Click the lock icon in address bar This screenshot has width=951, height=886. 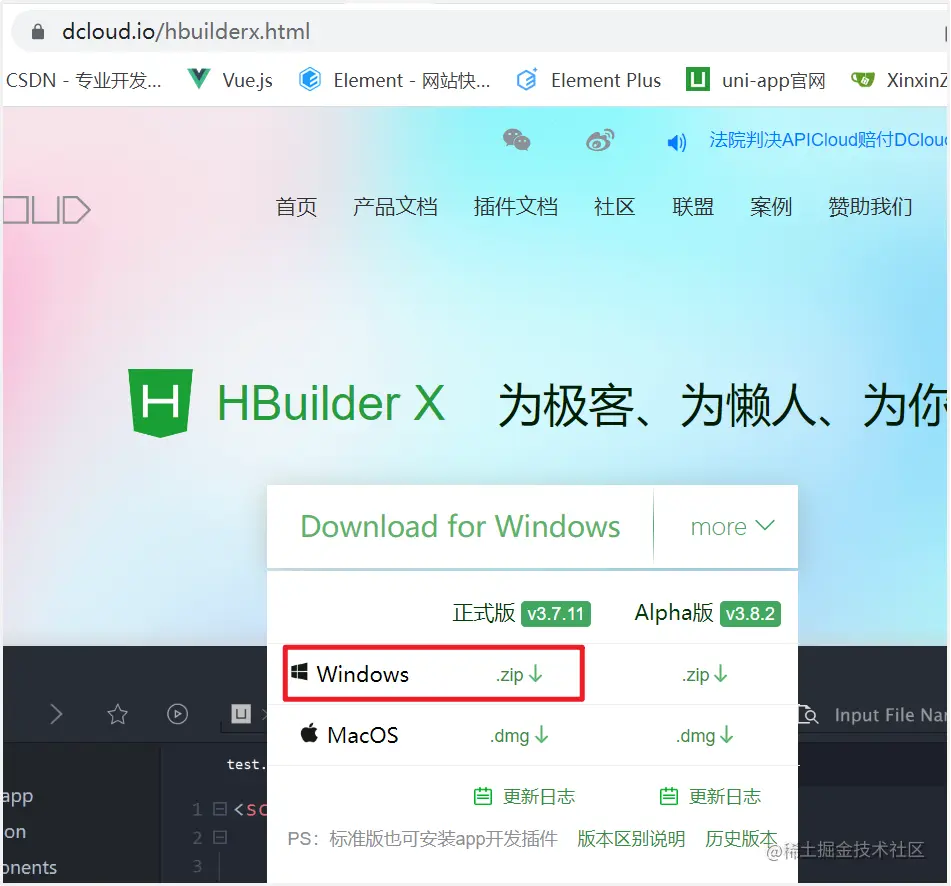point(38,32)
